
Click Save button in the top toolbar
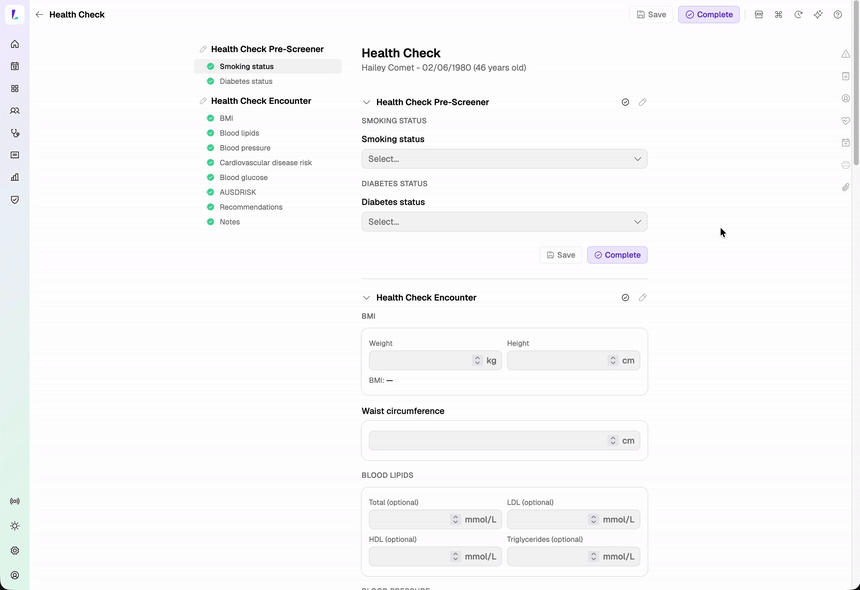coord(651,15)
